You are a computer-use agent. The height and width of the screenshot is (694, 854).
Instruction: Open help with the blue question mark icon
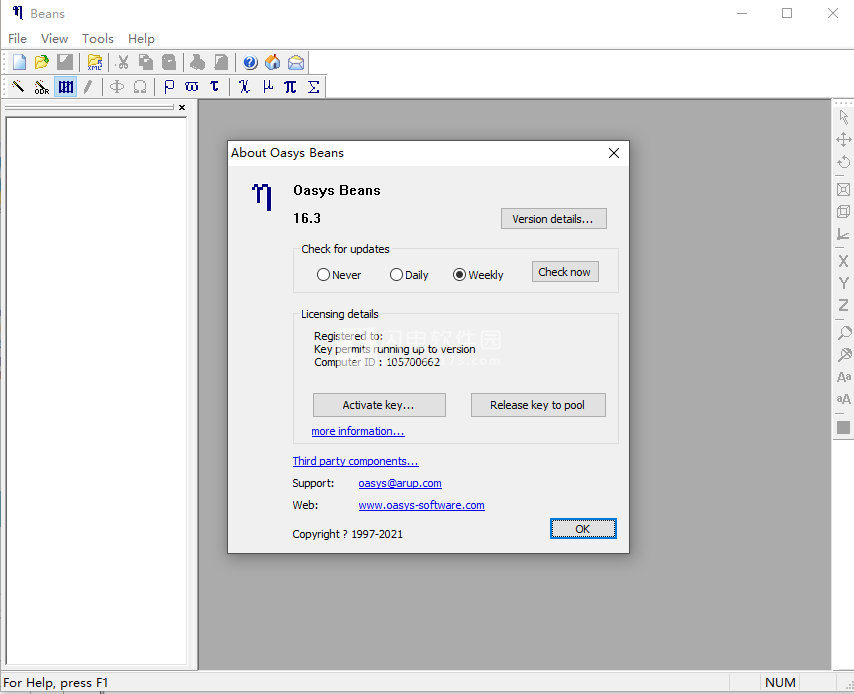pyautogui.click(x=250, y=62)
